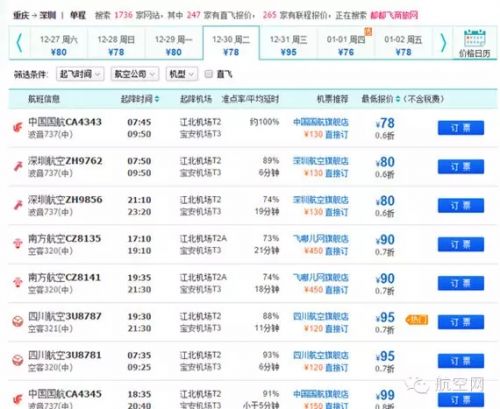Go to previous dates with left arrow
Image resolution: width=500 pixels, height=409 pixels.
[19, 43]
